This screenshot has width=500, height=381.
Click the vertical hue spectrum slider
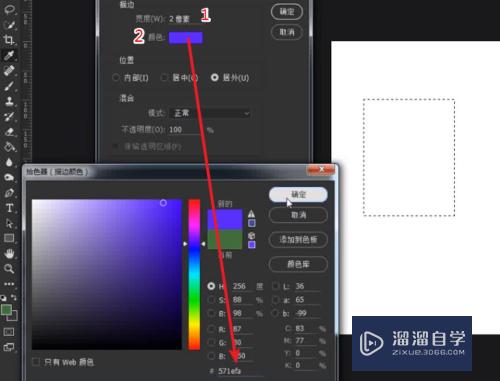pos(194,274)
